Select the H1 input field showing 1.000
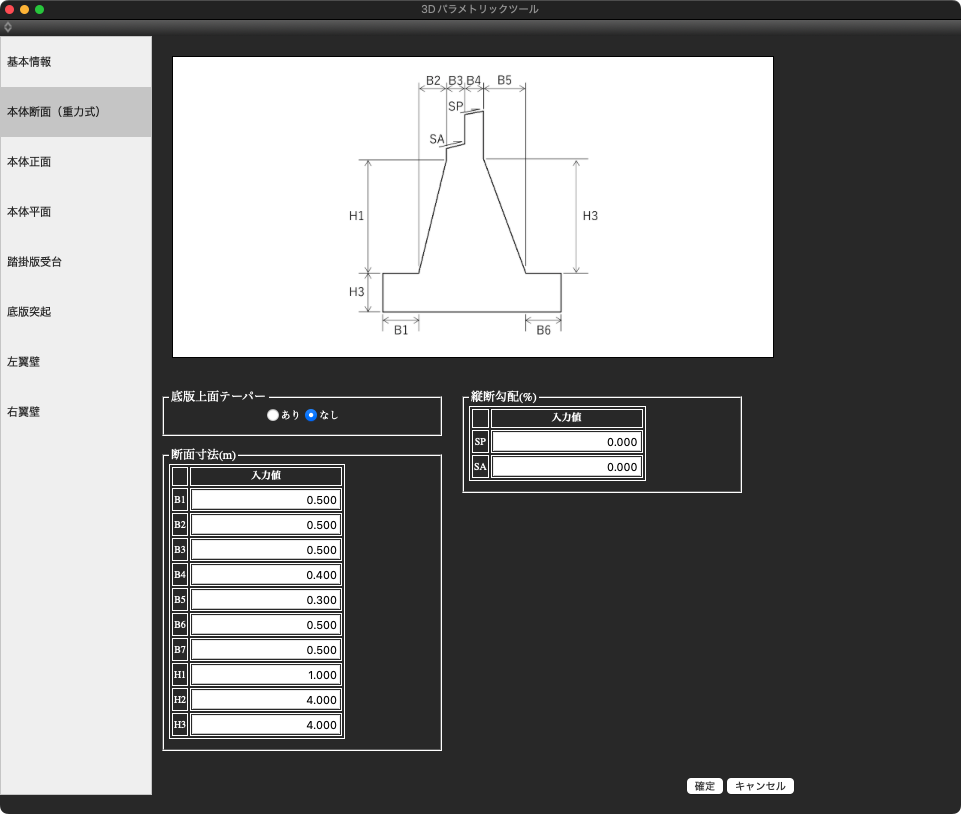961x814 pixels. tap(266, 675)
